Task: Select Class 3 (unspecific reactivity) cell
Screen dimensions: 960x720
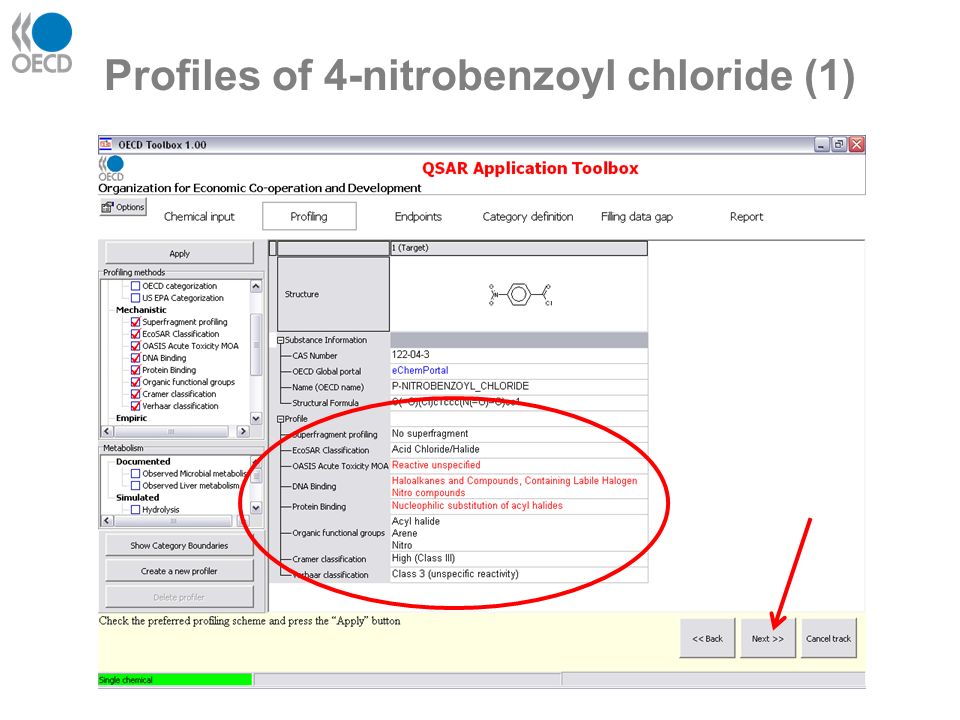Action: click(519, 574)
